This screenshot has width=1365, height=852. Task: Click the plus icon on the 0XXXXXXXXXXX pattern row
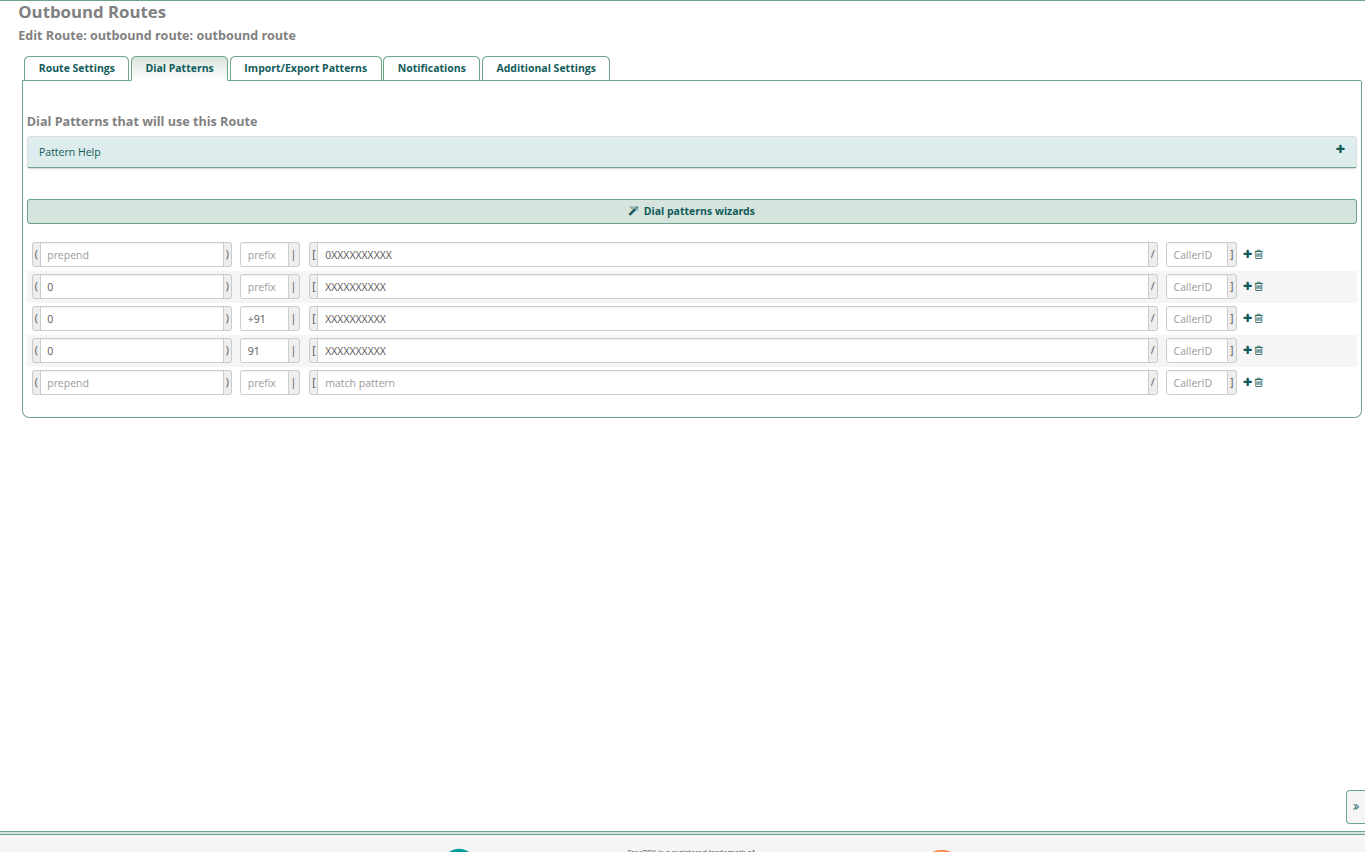1247,255
